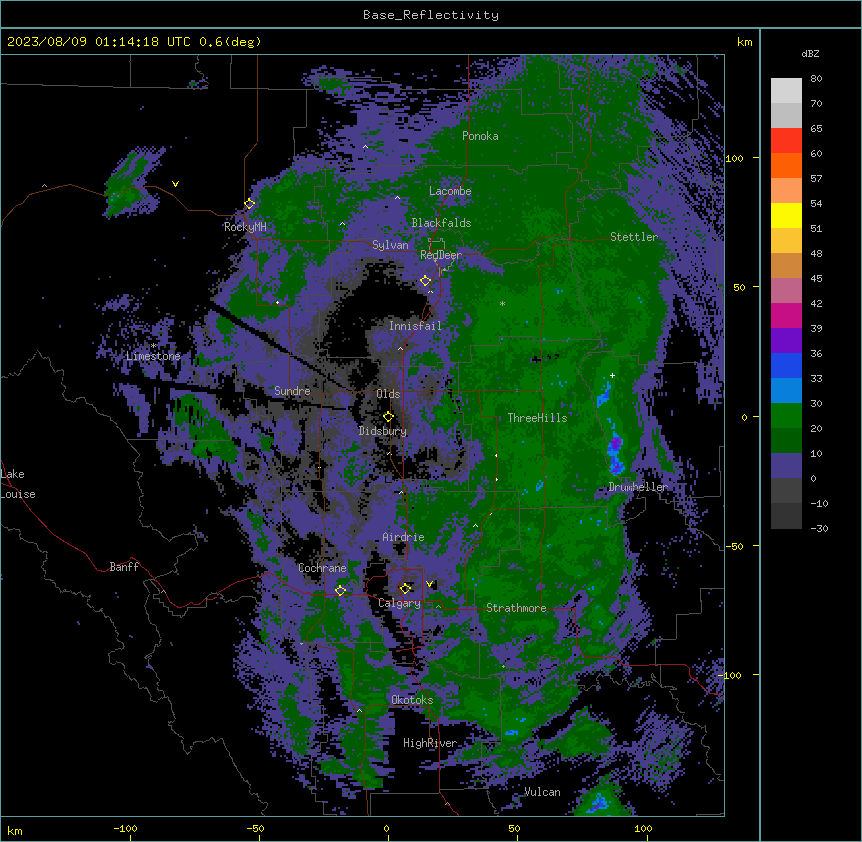Click the Base_Reflectivity title text
This screenshot has width=862, height=842.
pos(431,15)
